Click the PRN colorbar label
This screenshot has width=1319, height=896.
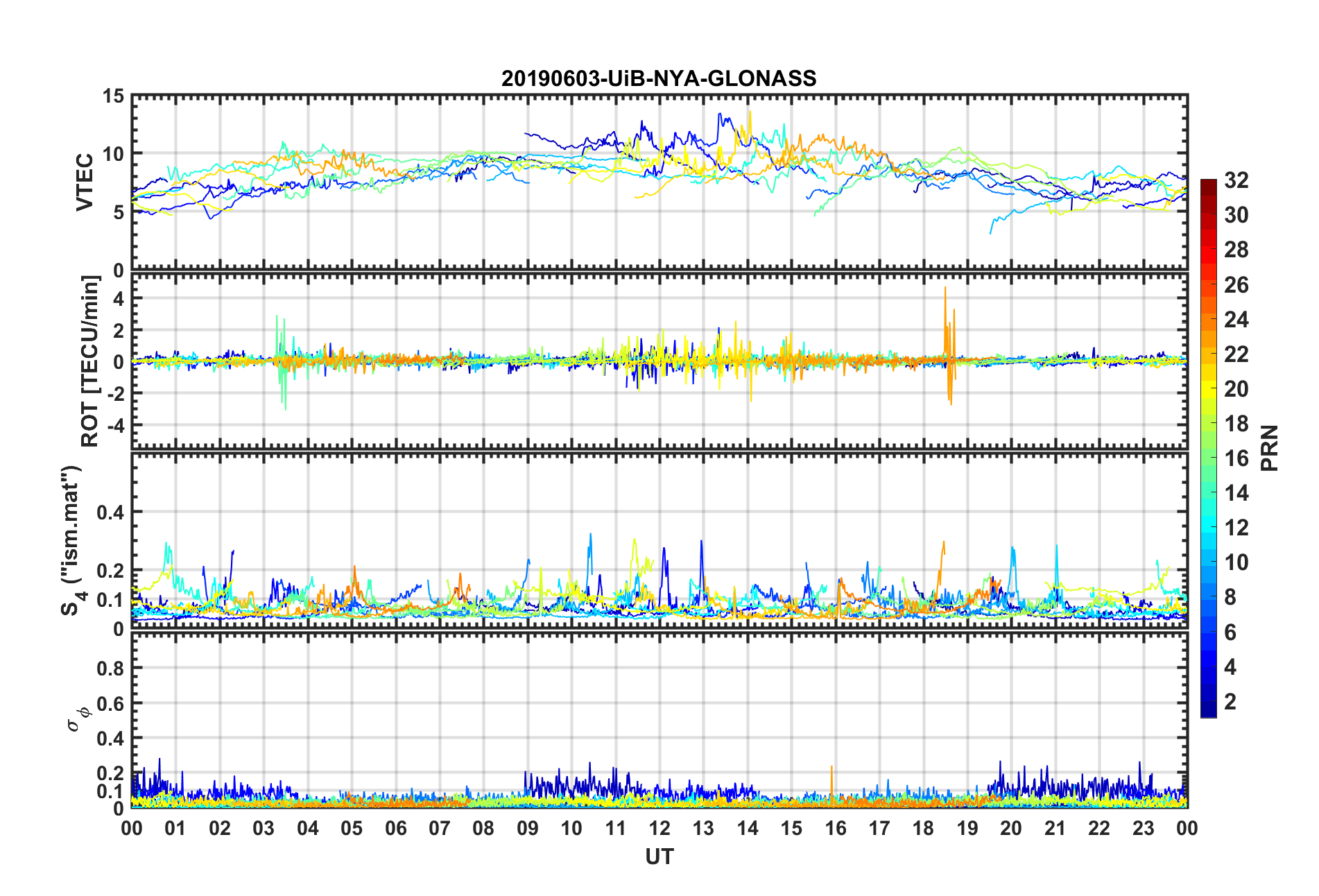click(1270, 448)
